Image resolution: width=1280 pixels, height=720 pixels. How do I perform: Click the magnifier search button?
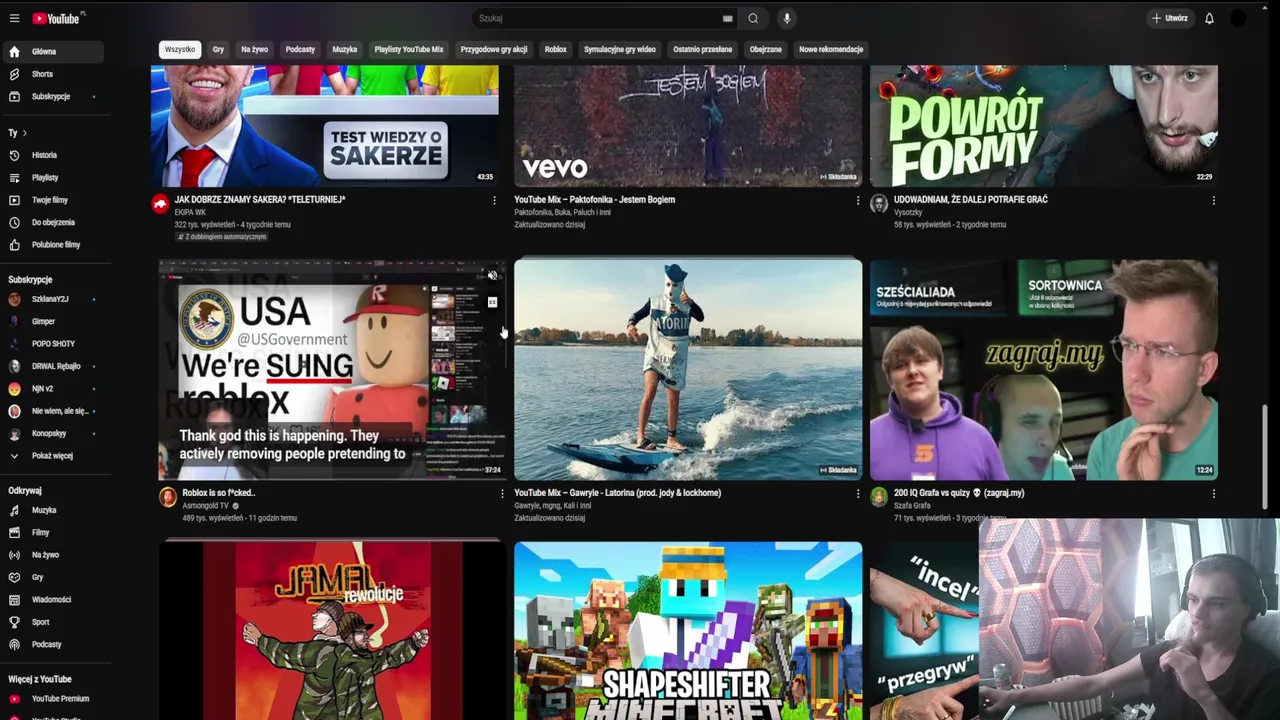753,18
